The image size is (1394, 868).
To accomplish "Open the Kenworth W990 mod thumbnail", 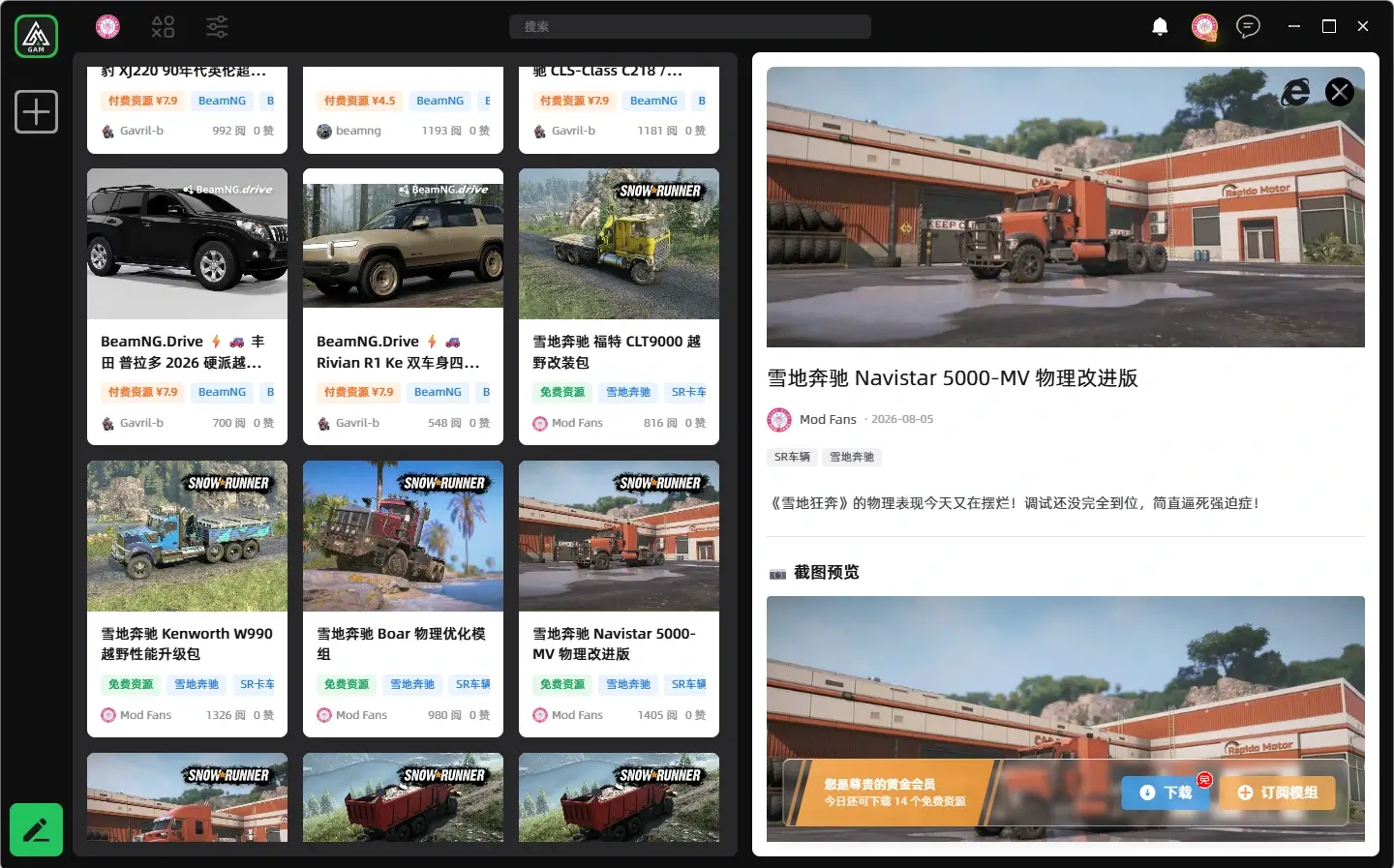I will tap(187, 536).
